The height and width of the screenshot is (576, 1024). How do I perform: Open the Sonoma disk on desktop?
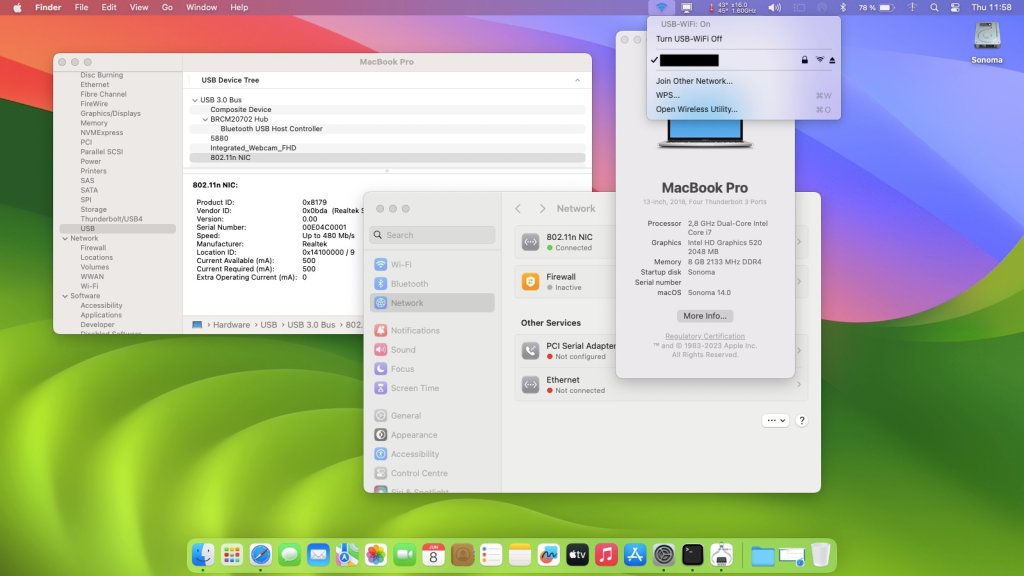coord(986,38)
